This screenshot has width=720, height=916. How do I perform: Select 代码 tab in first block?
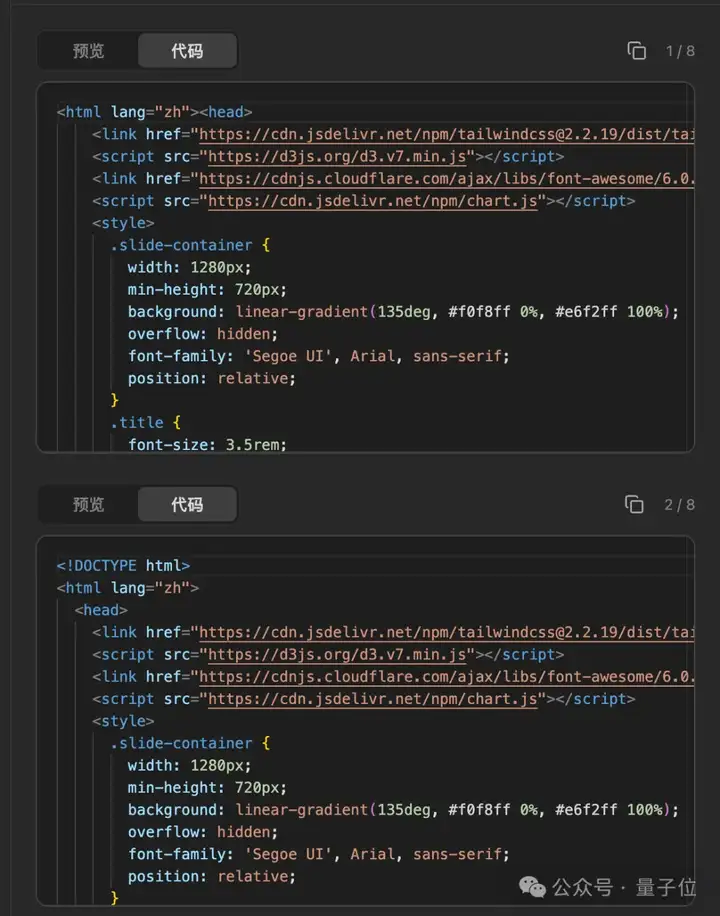pyautogui.click(x=186, y=51)
